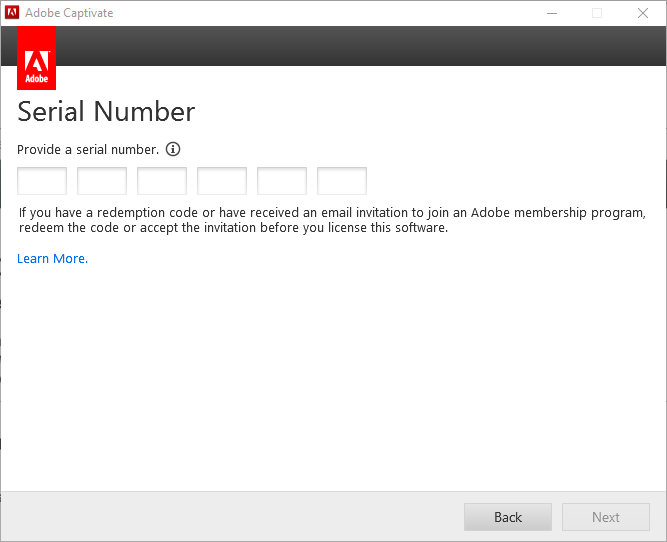Click the 'Provide a serial number.' label
The width and height of the screenshot is (667, 542).
(x=88, y=150)
